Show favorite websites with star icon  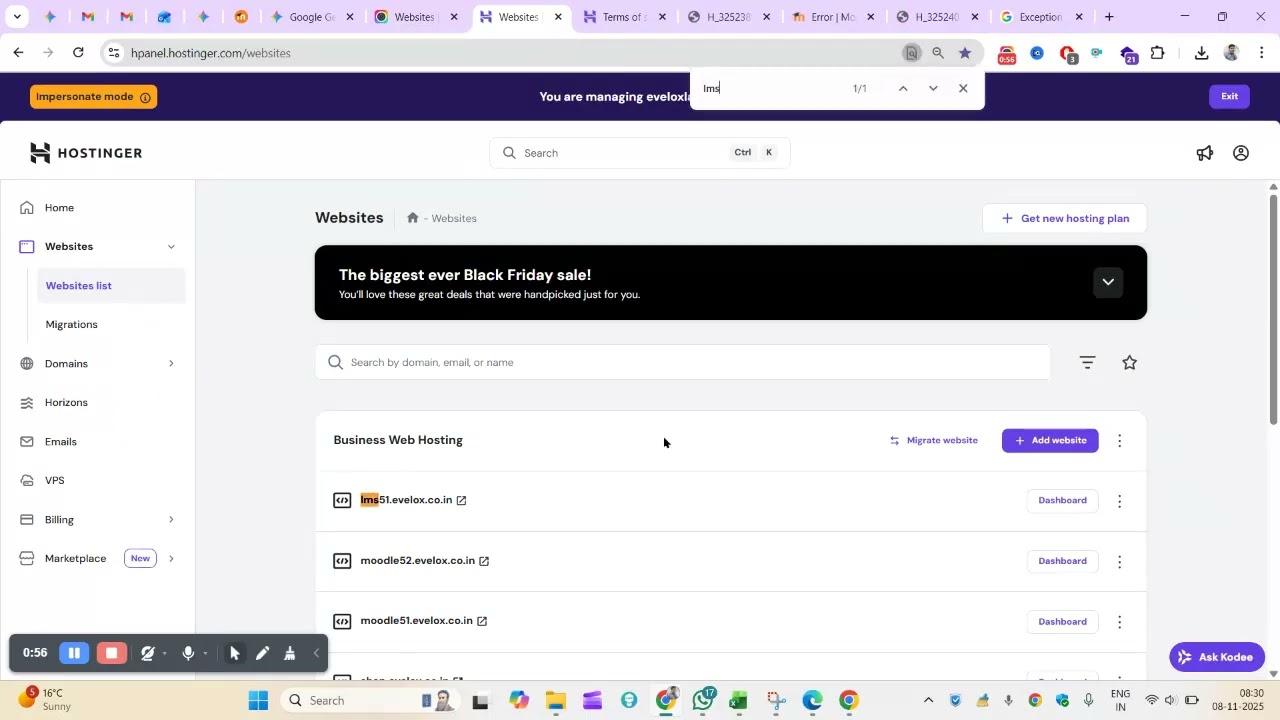[x=1130, y=363]
